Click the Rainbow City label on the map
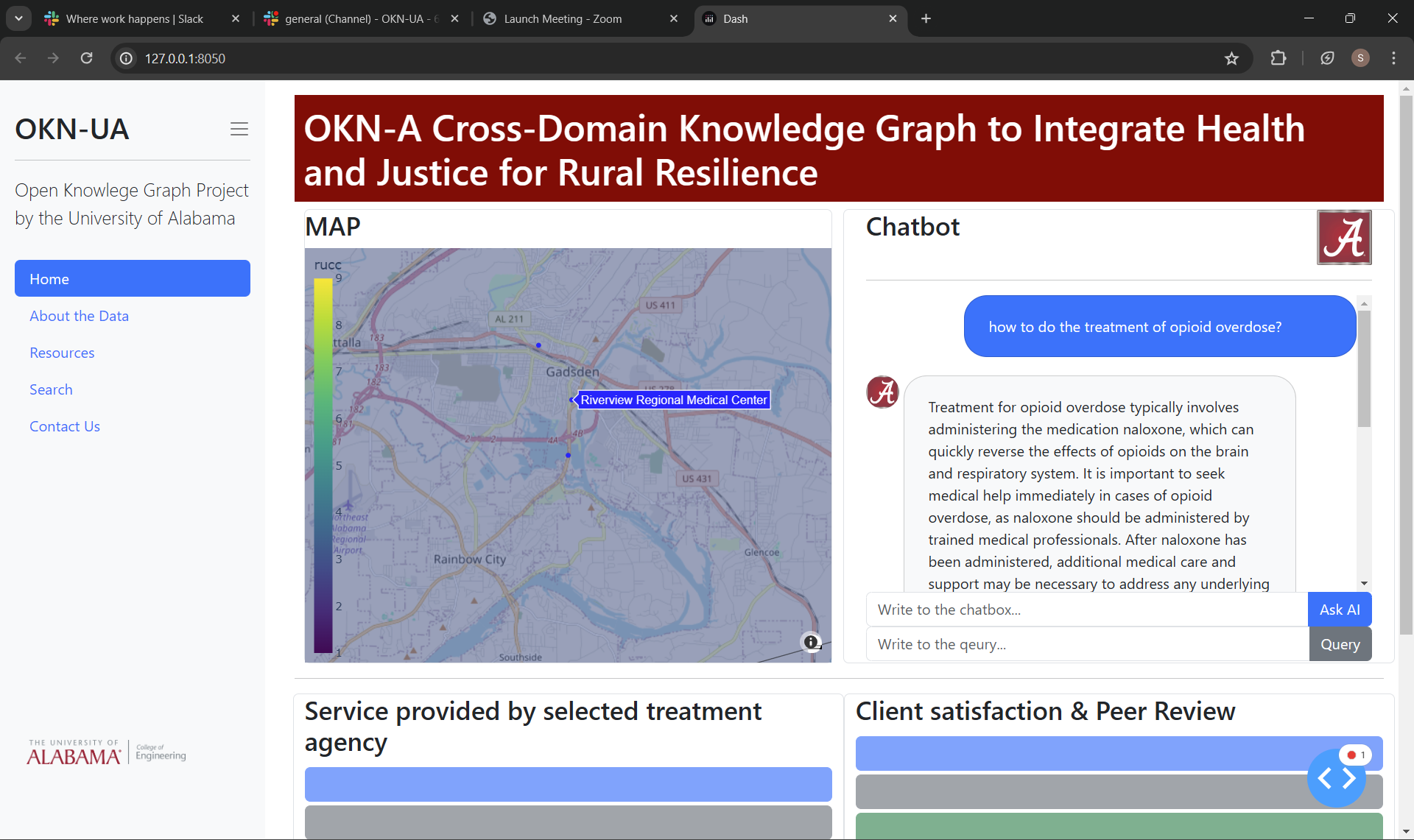Screen dimensions: 1414x840 click(470, 559)
